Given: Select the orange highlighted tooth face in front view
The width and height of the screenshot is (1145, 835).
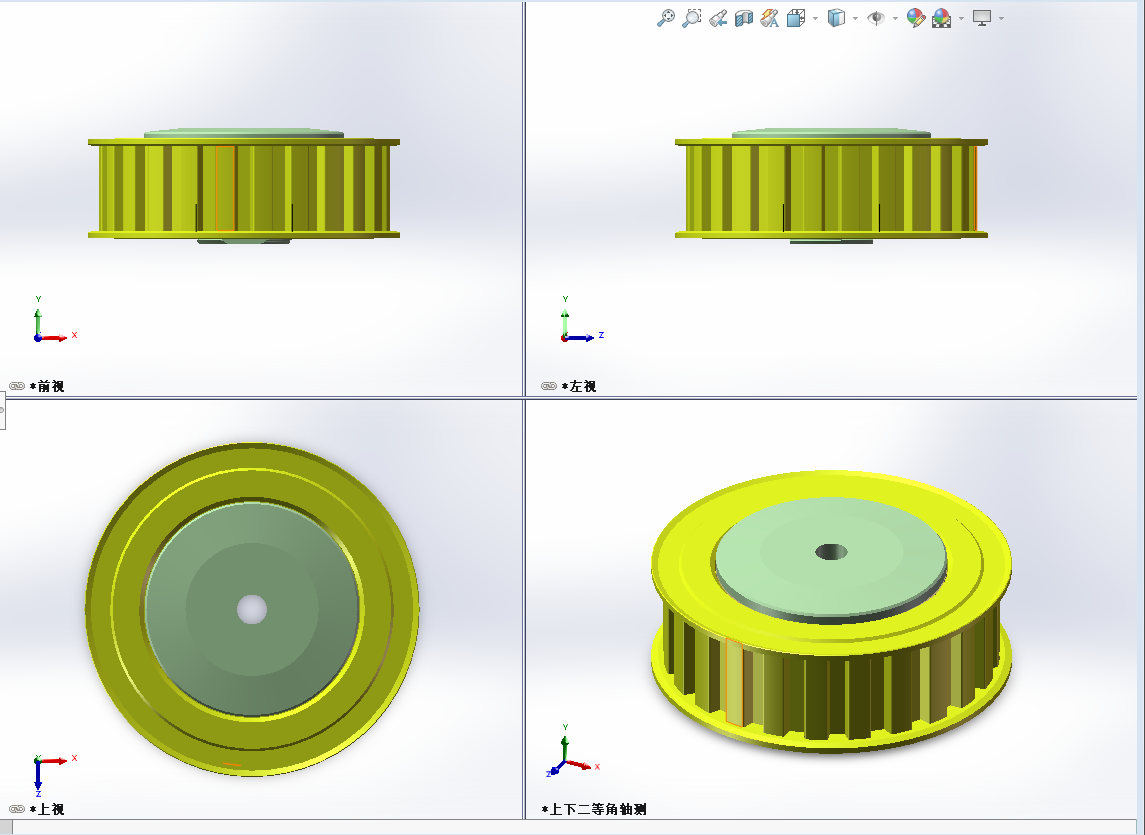Looking at the screenshot, I should coord(226,188).
